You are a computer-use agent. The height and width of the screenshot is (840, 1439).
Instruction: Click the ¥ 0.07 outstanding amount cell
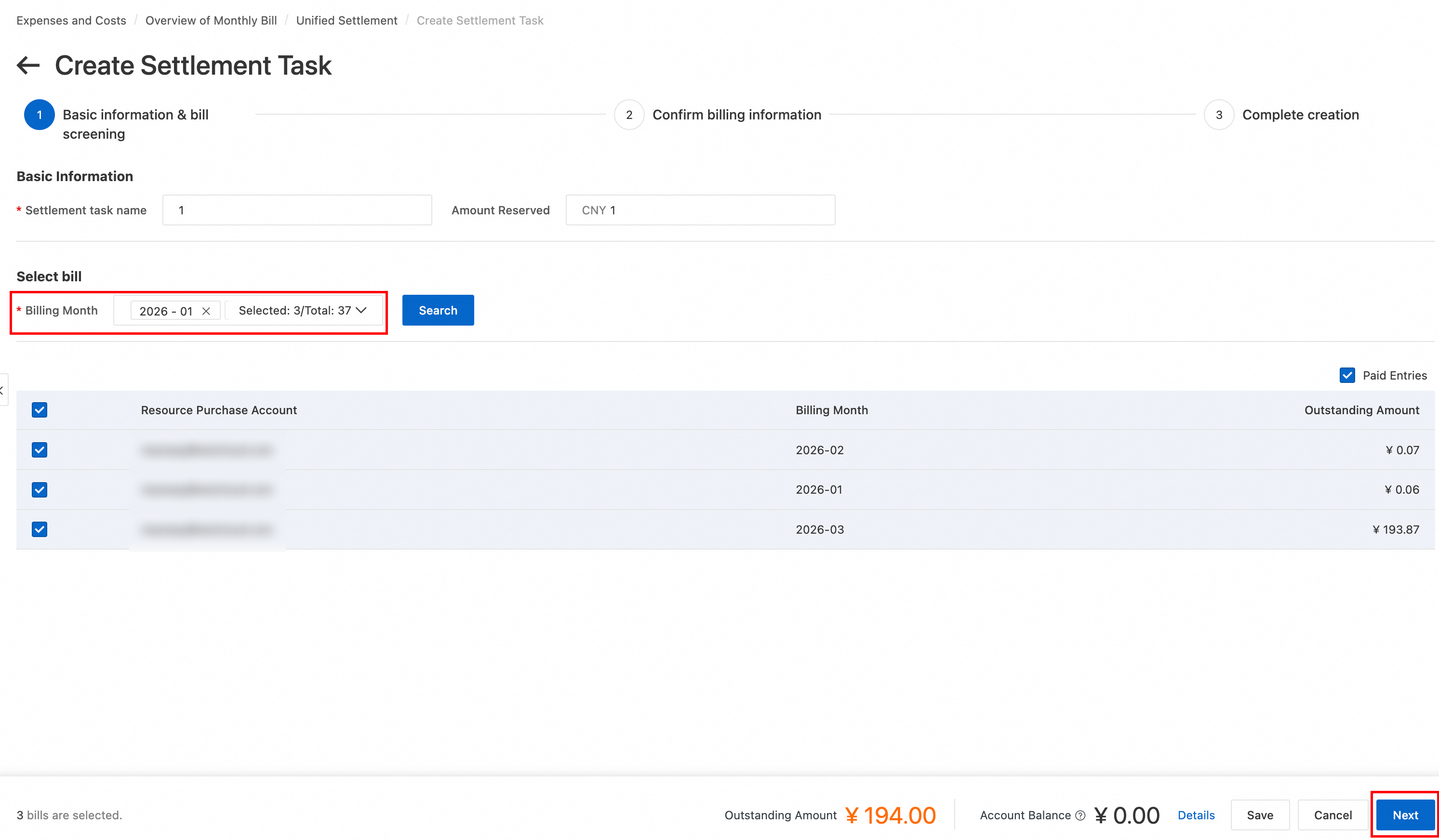[1402, 450]
